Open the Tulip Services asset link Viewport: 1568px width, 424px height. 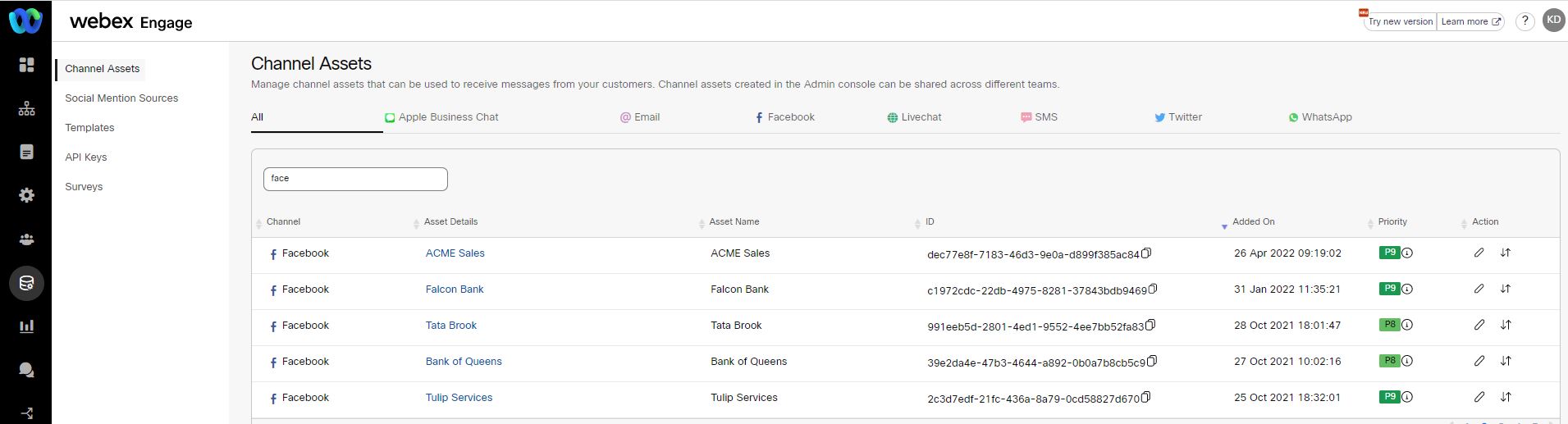pyautogui.click(x=459, y=398)
